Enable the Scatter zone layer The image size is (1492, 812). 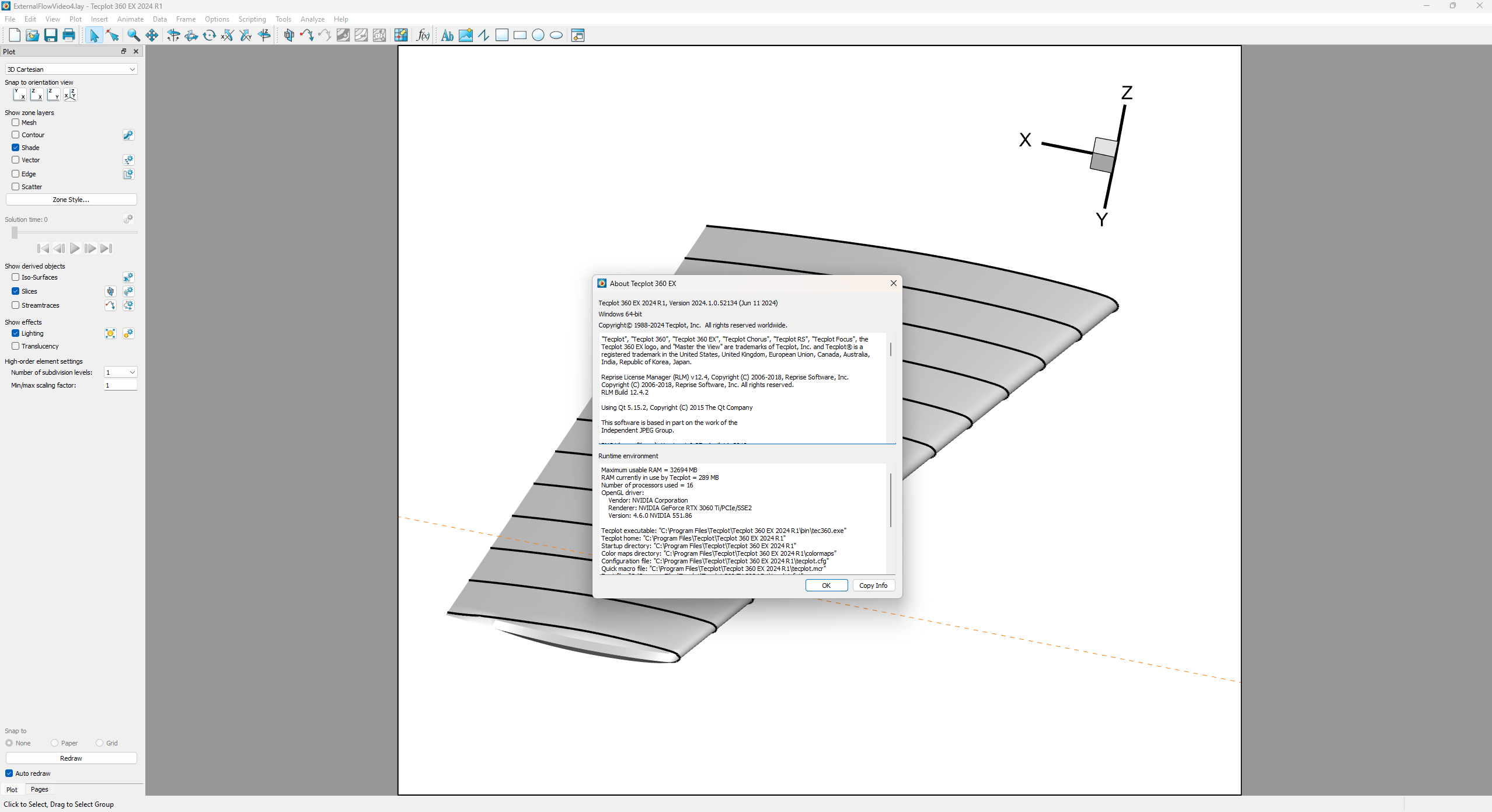coord(16,187)
